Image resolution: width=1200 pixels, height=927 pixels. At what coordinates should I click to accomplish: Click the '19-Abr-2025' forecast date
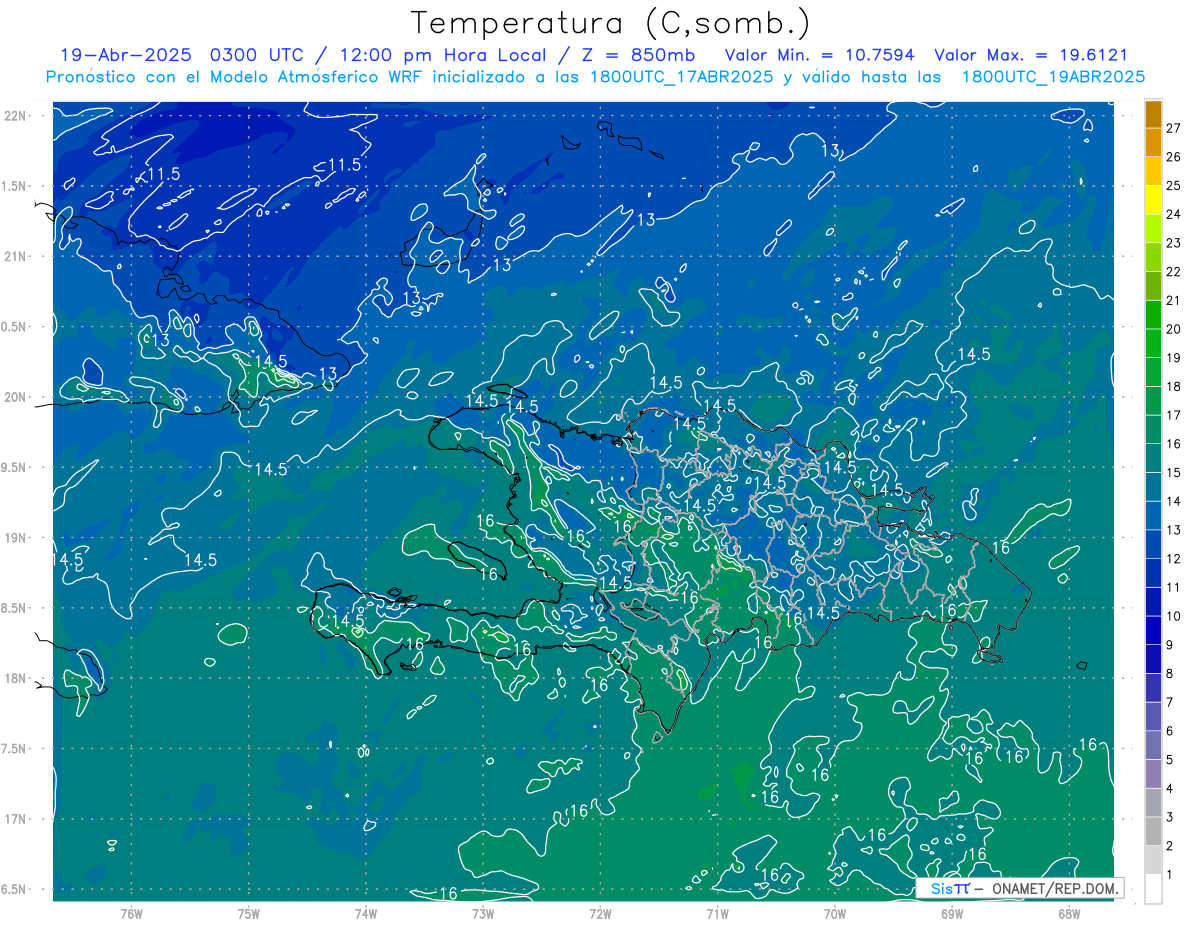tap(126, 55)
